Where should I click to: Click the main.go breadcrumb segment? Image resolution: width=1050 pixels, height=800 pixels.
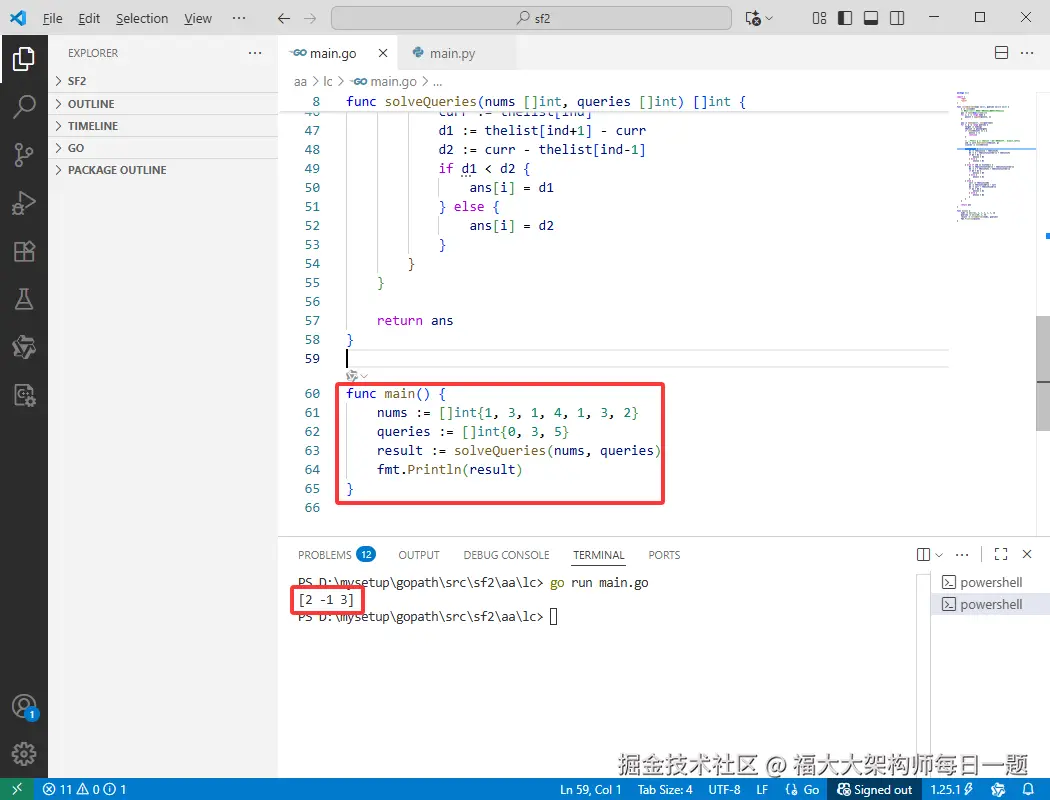(384, 82)
